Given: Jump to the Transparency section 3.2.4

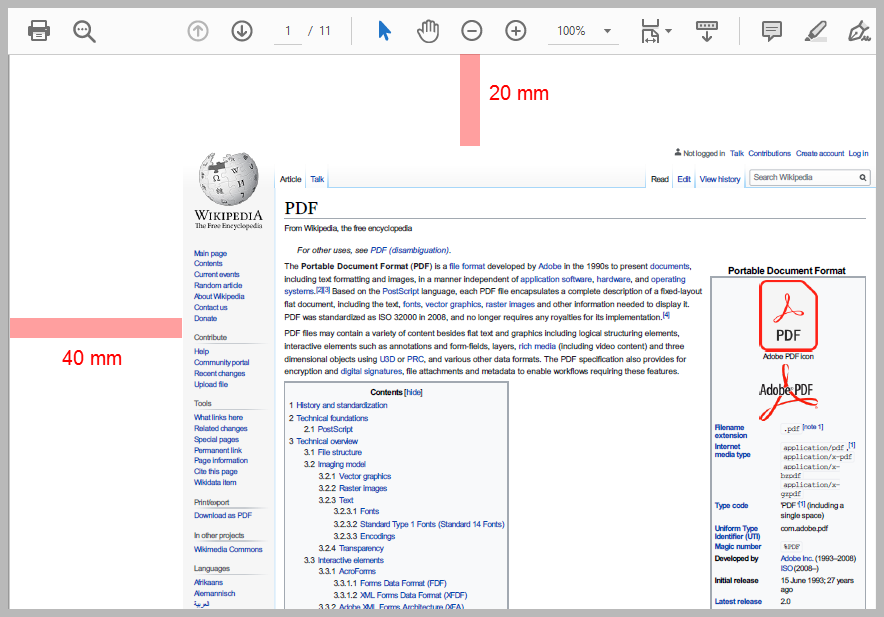Looking at the screenshot, I should (x=361, y=549).
